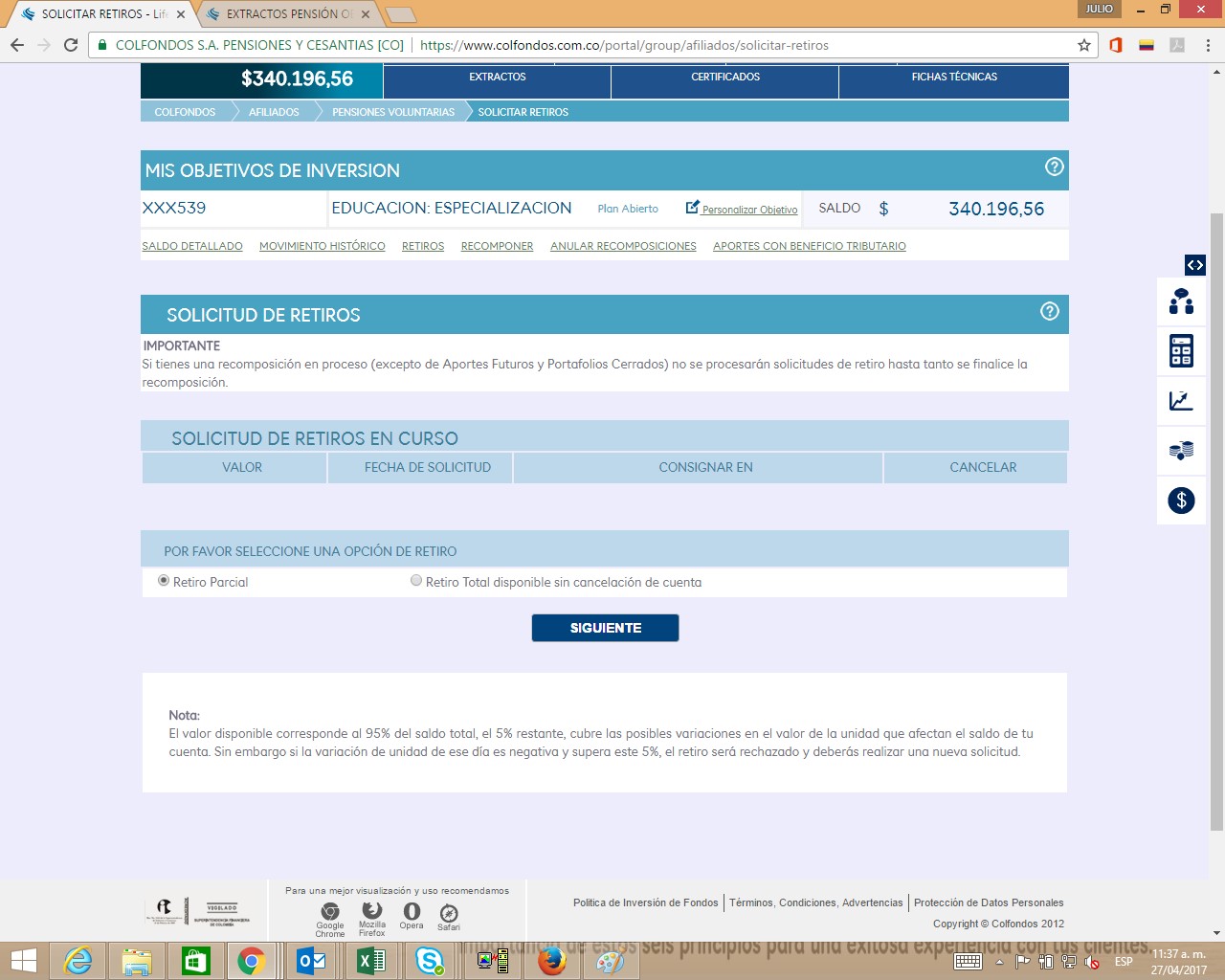Open the Certificados tab

(x=724, y=78)
